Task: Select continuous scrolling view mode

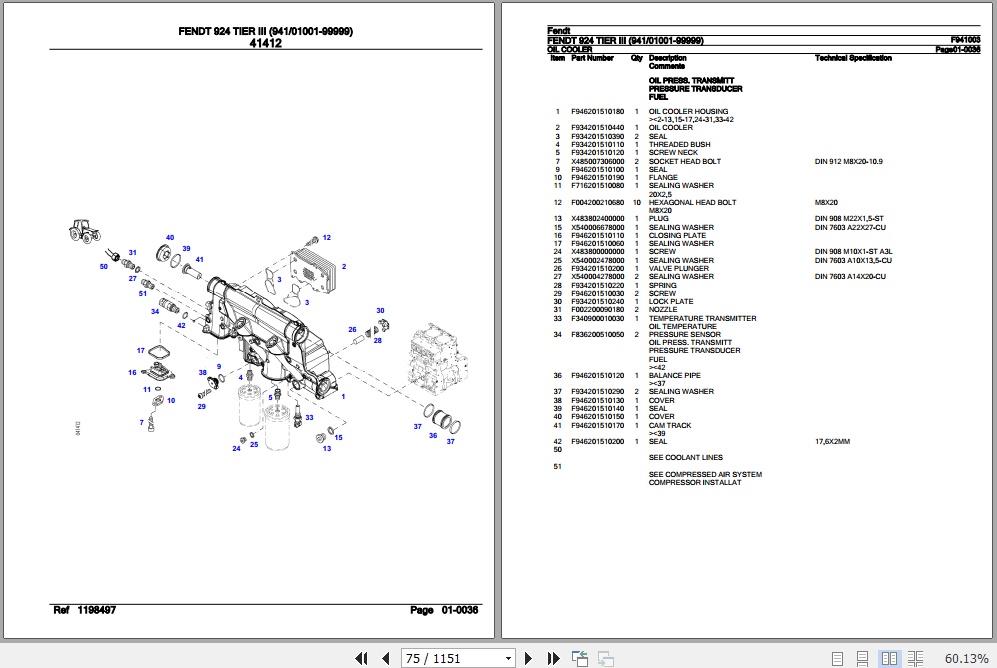Action: click(862, 658)
